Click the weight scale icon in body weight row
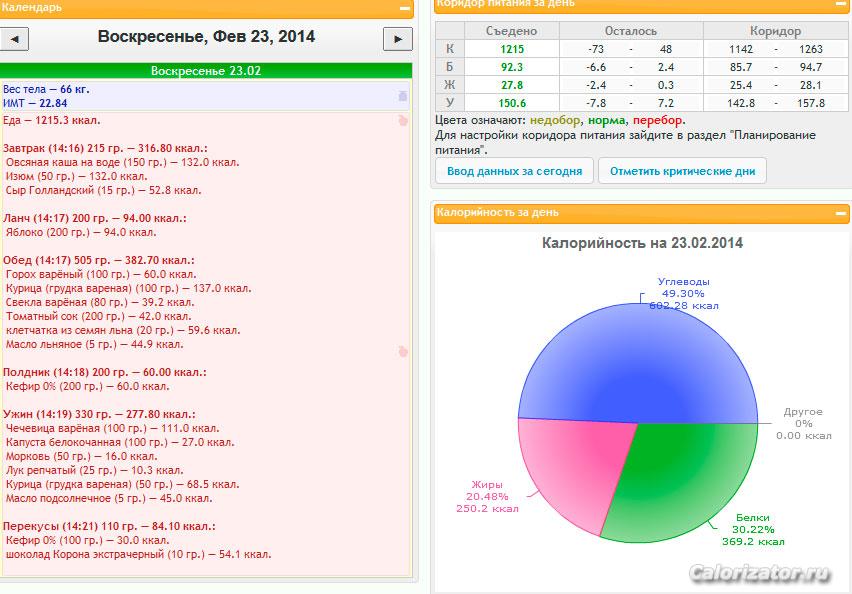The image size is (852, 594). pyautogui.click(x=403, y=96)
